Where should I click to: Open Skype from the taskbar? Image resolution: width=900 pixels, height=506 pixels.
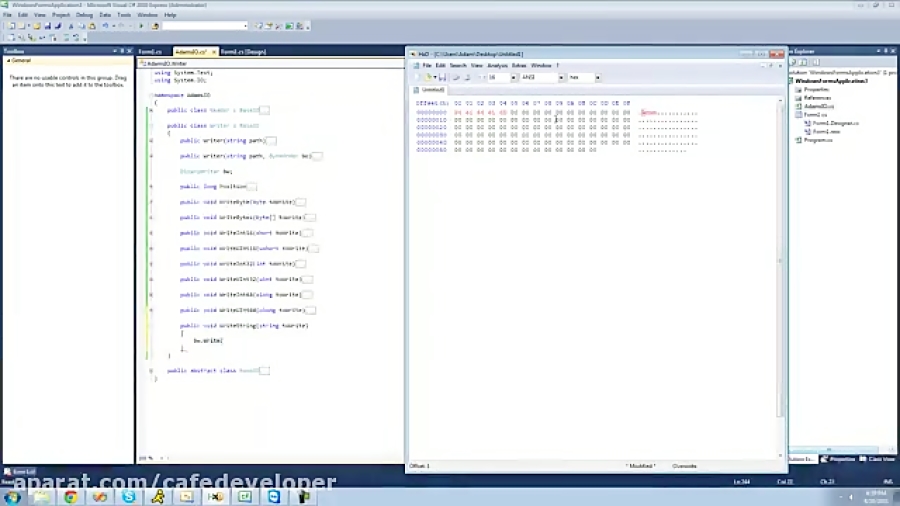click(x=129, y=497)
